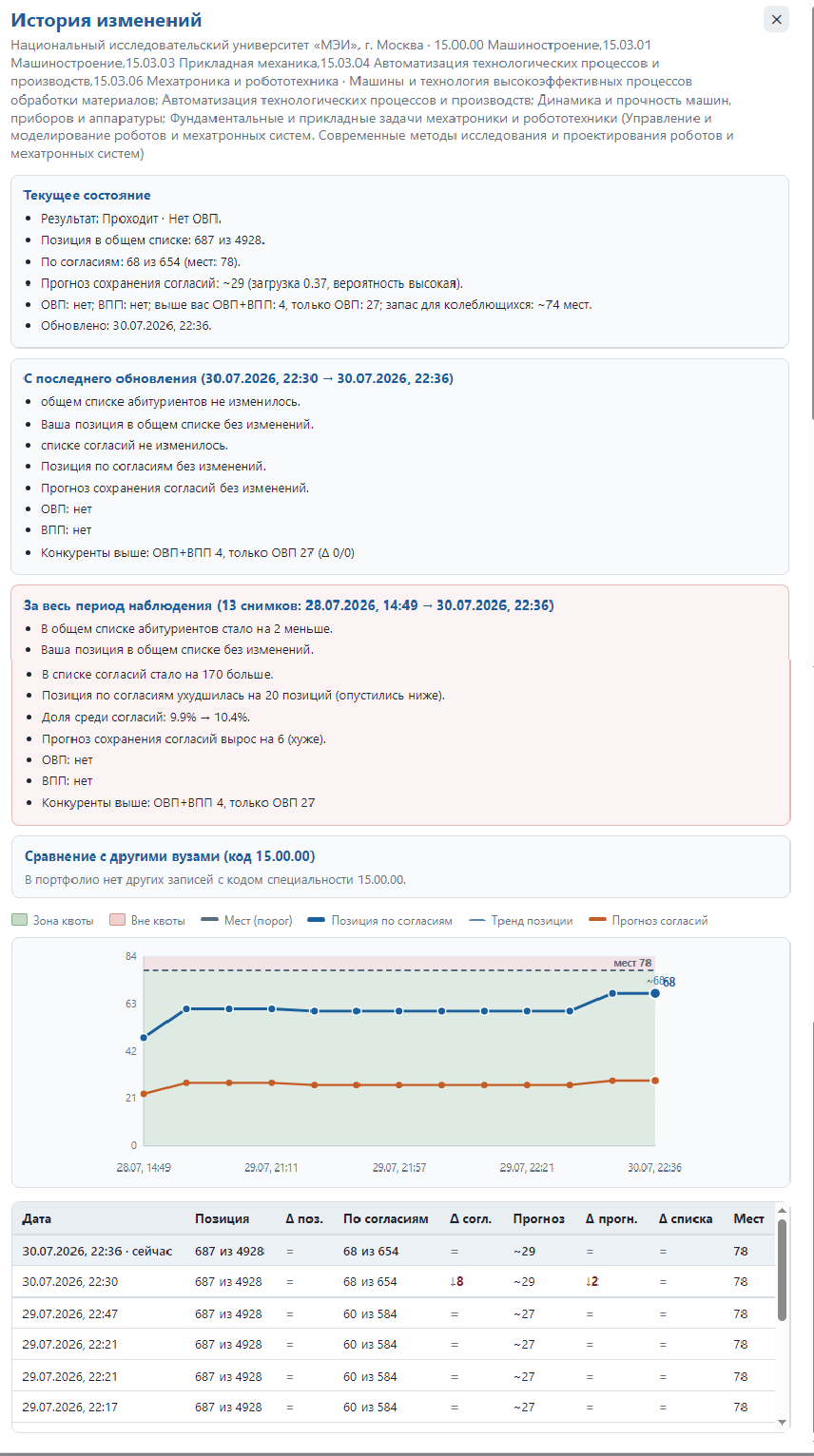Click the Дата column header
Screen dimensions: 814x1456
37,1218
